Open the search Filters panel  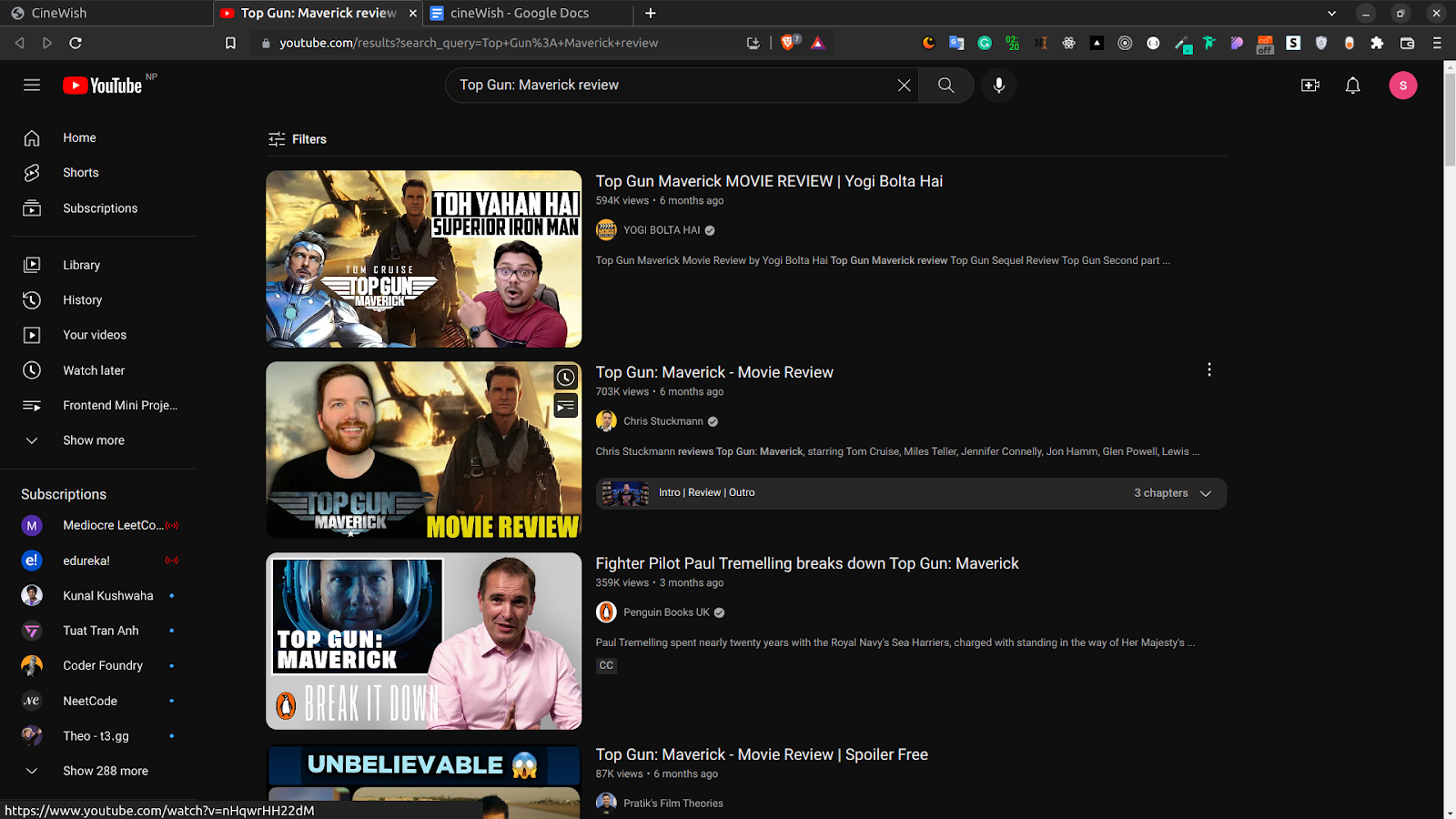298,139
